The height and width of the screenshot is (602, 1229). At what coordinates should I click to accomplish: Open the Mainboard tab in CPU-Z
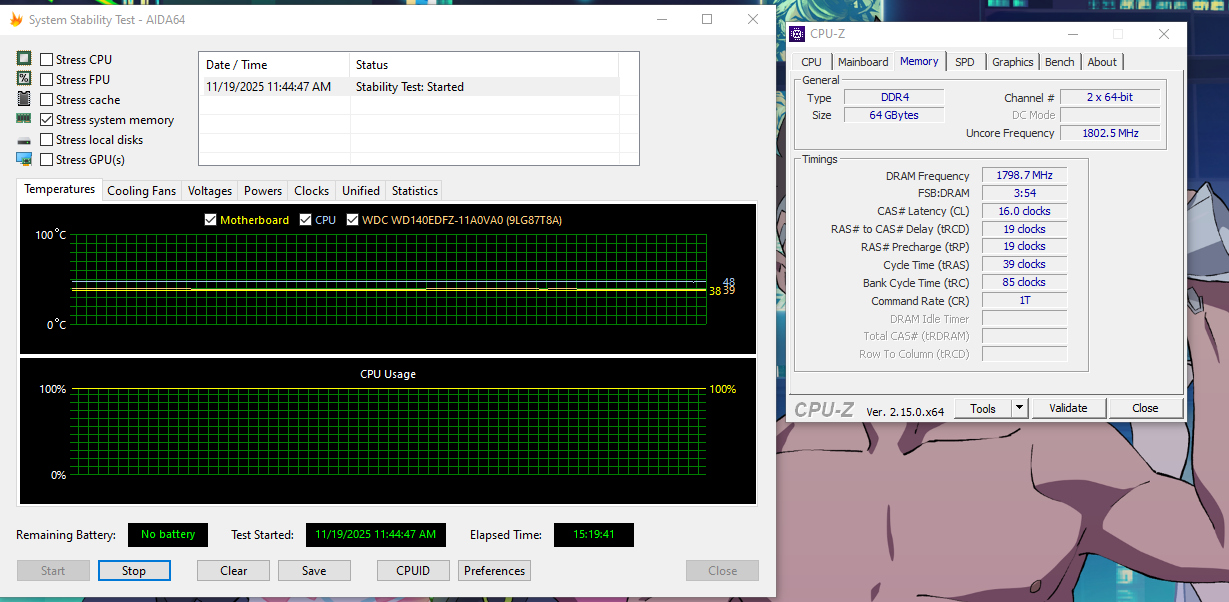863,62
